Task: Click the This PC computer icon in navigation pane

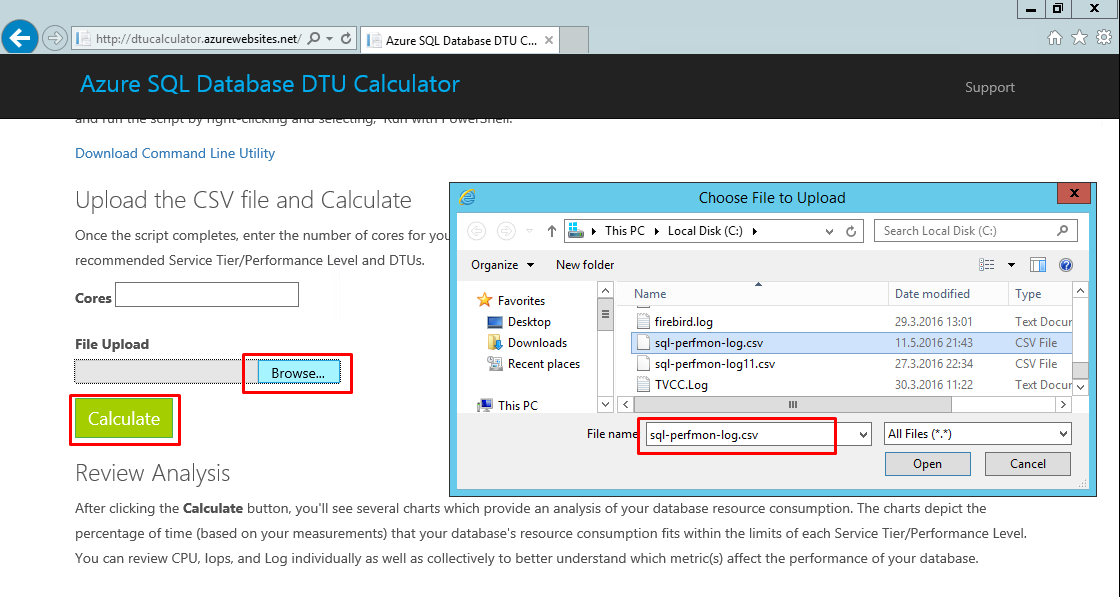Action: coord(485,405)
